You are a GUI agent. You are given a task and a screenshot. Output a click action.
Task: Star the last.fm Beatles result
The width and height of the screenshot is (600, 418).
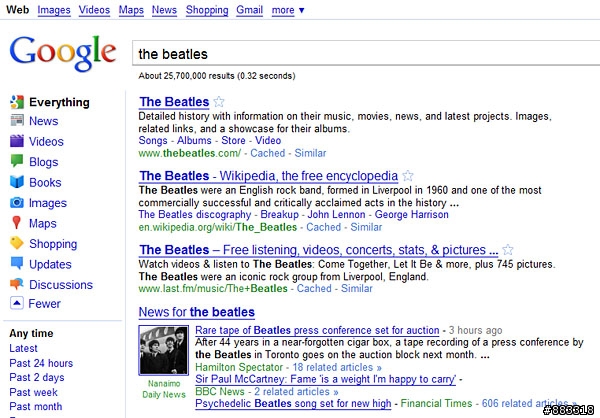point(508,250)
